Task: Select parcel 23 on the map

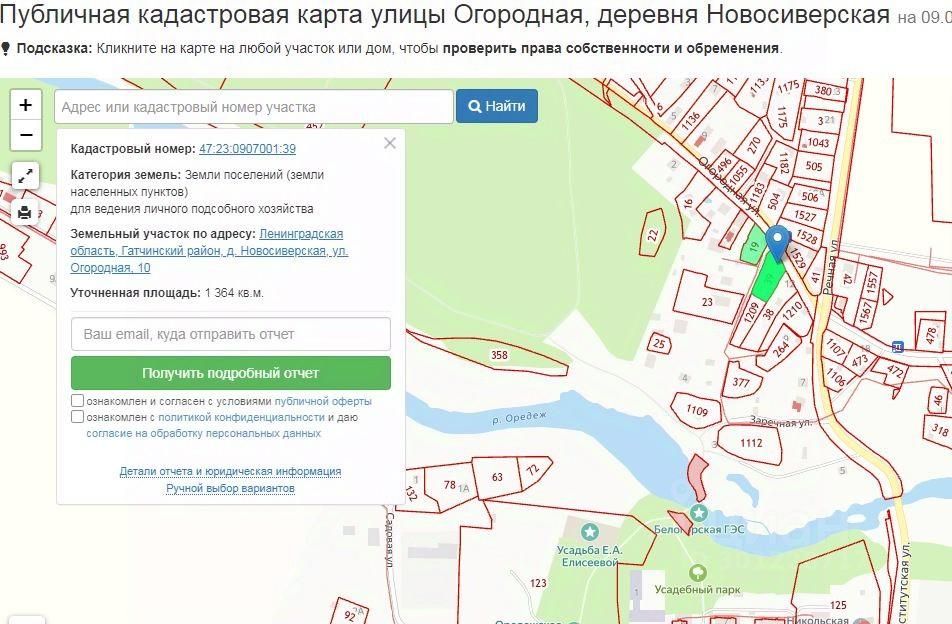Action: [x=707, y=302]
